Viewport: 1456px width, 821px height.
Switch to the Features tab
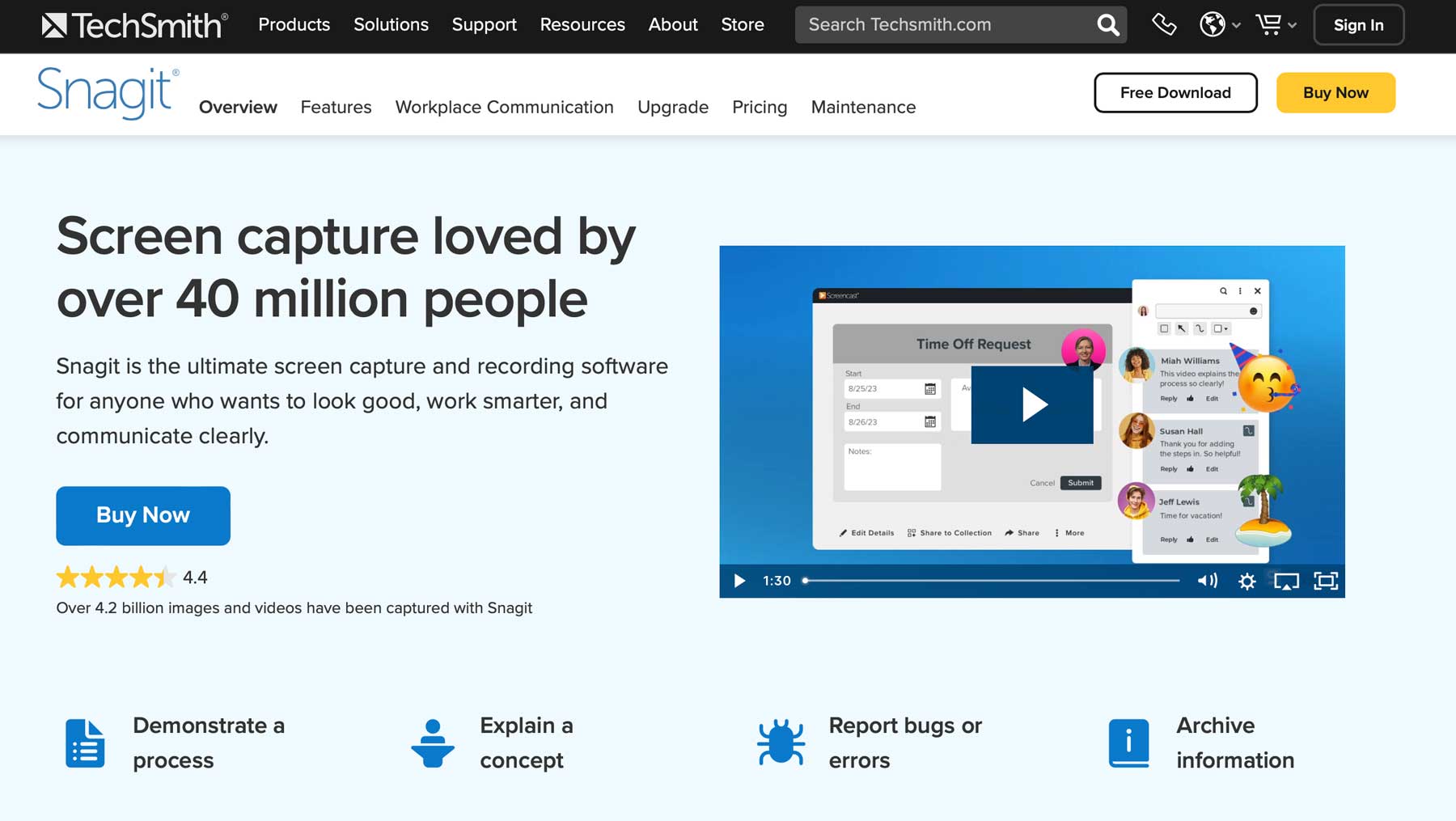[x=336, y=107]
